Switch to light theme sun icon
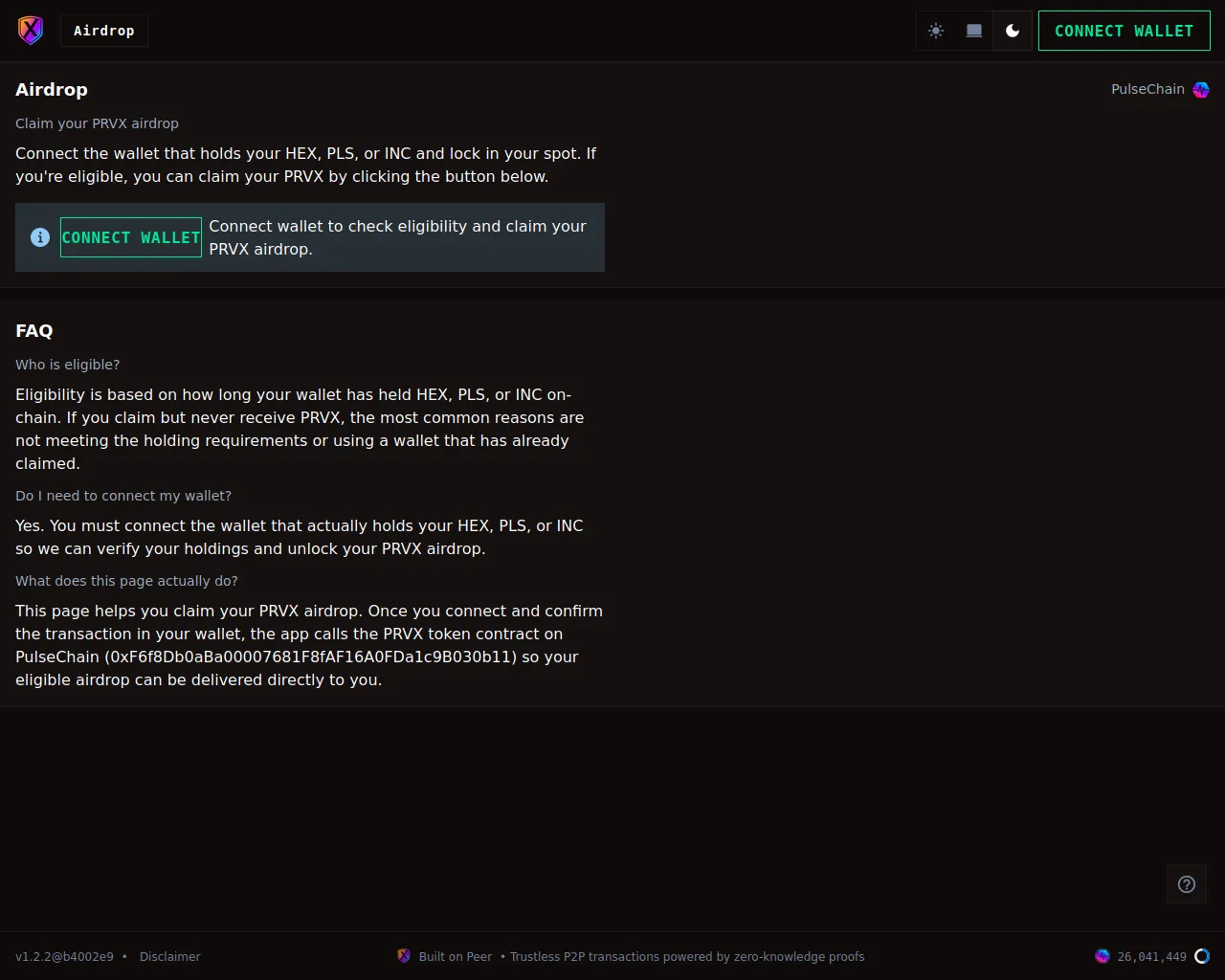This screenshot has width=1225, height=980. tap(936, 31)
